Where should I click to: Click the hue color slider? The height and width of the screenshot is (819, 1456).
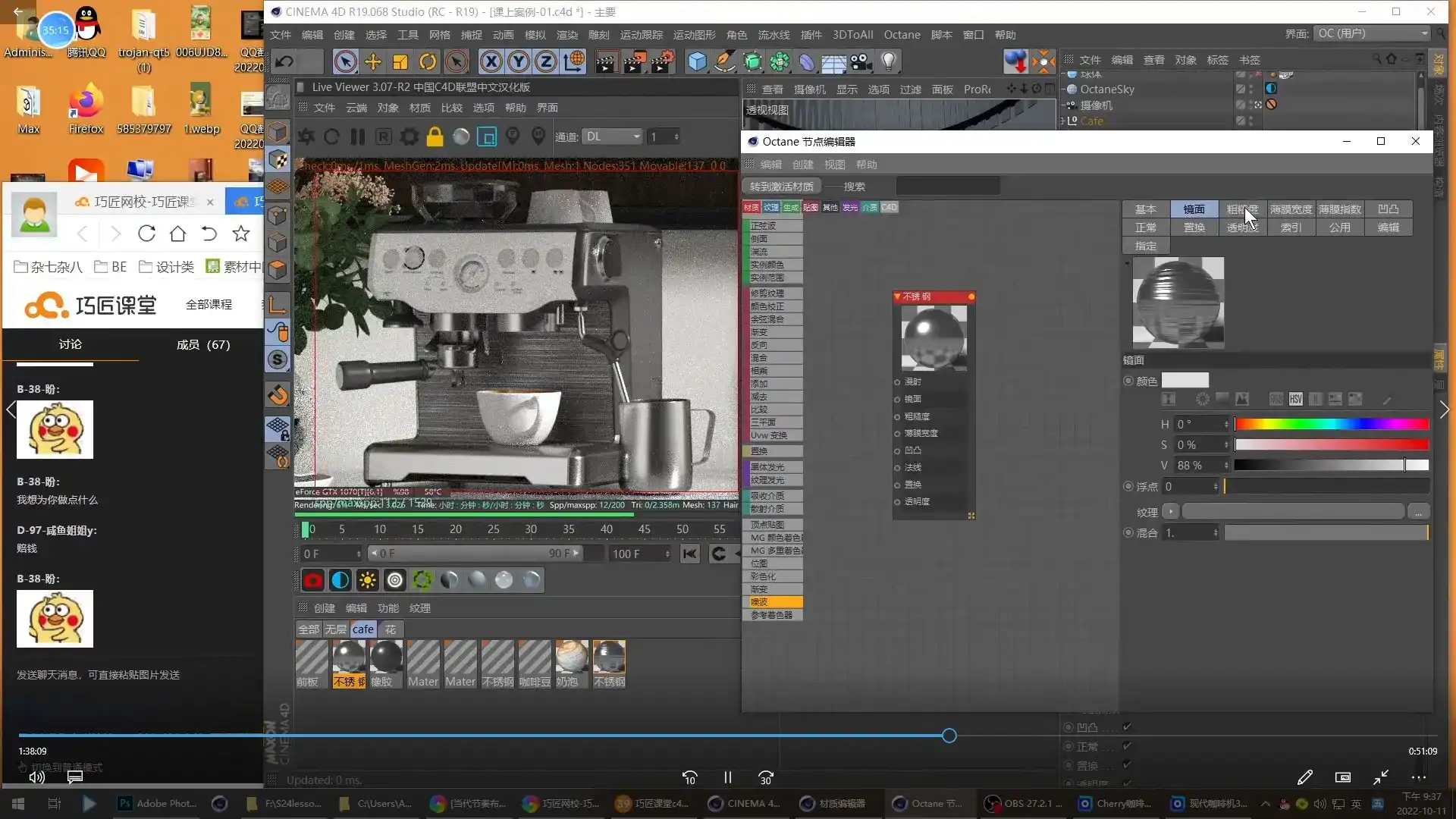click(x=1331, y=424)
